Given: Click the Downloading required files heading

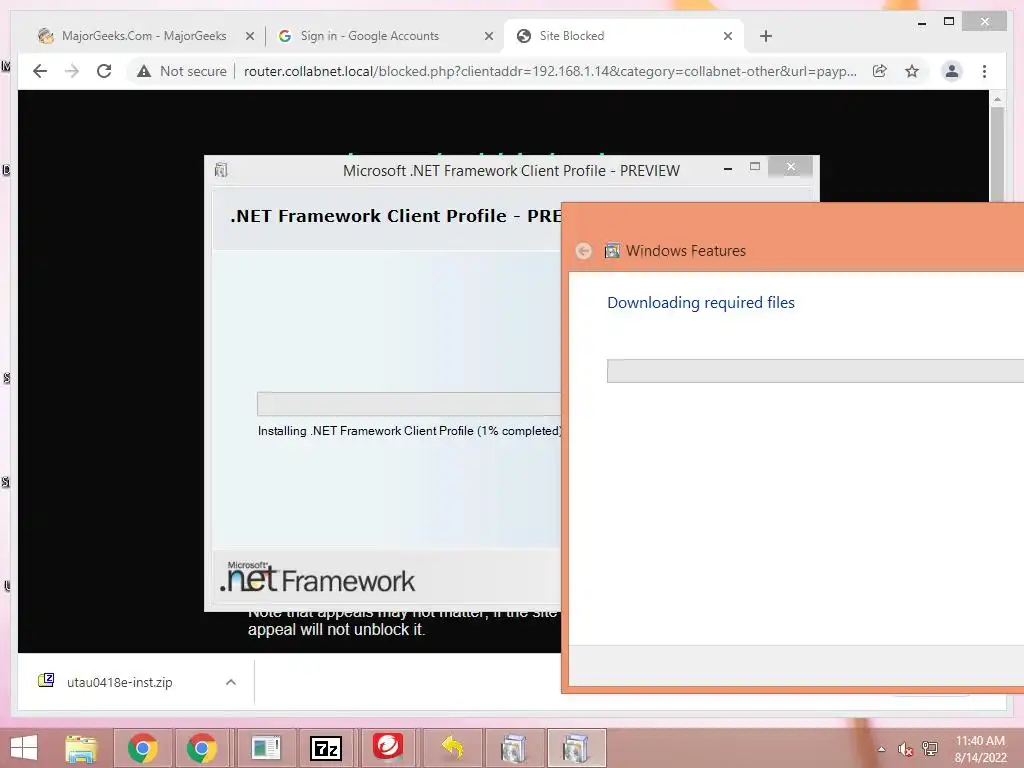Looking at the screenshot, I should tap(701, 302).
